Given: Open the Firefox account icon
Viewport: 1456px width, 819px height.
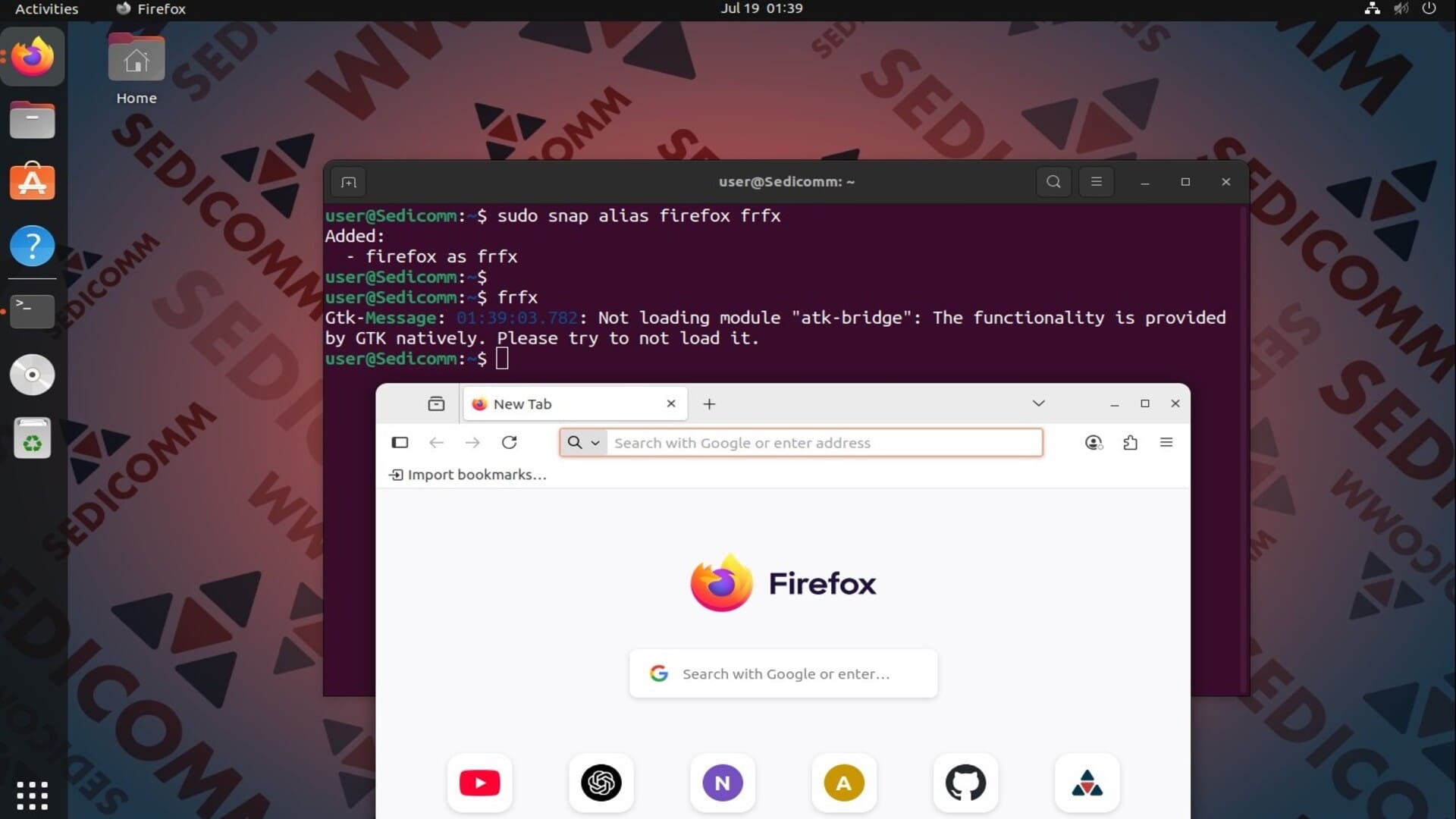Looking at the screenshot, I should pyautogui.click(x=1094, y=443).
